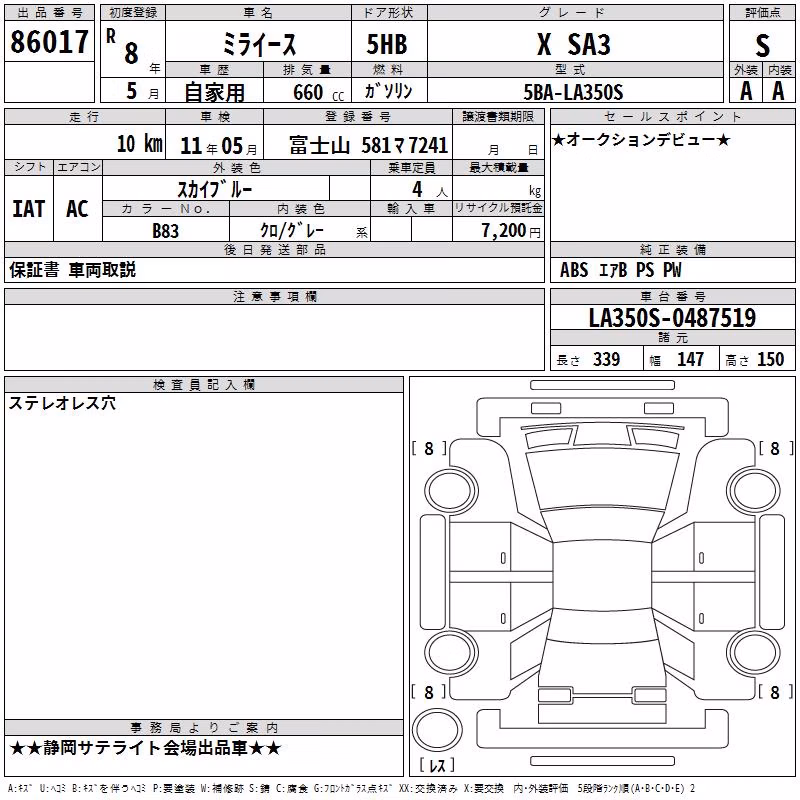Image resolution: width=800 pixels, height=800 pixels.
Task: Click the length value 339
Action: click(x=607, y=360)
